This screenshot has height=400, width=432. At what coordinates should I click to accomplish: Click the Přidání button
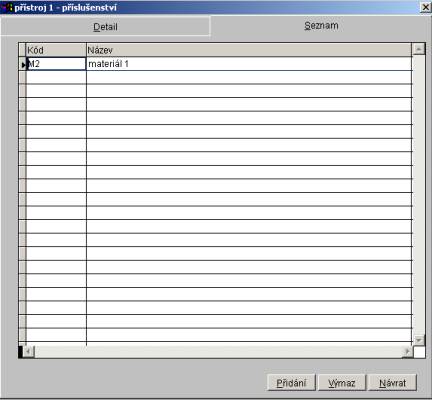tap(291, 383)
